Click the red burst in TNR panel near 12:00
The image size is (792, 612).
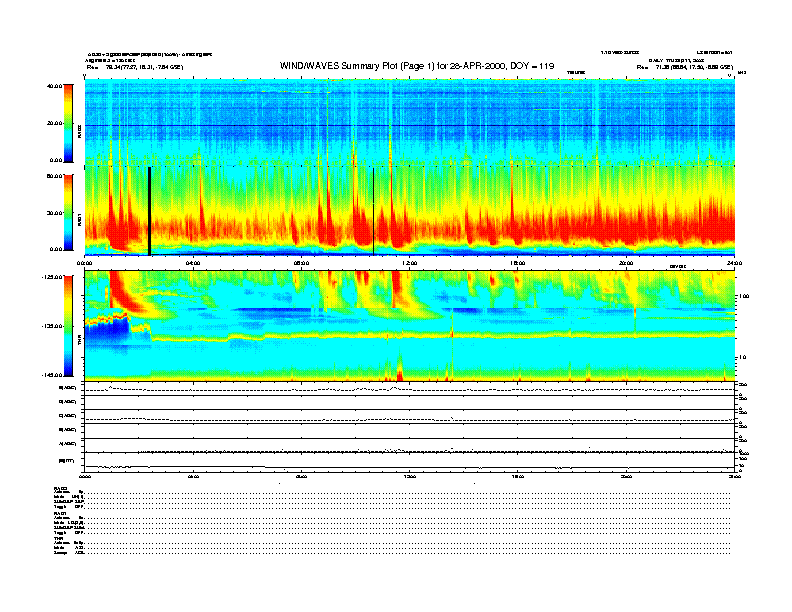(x=395, y=290)
